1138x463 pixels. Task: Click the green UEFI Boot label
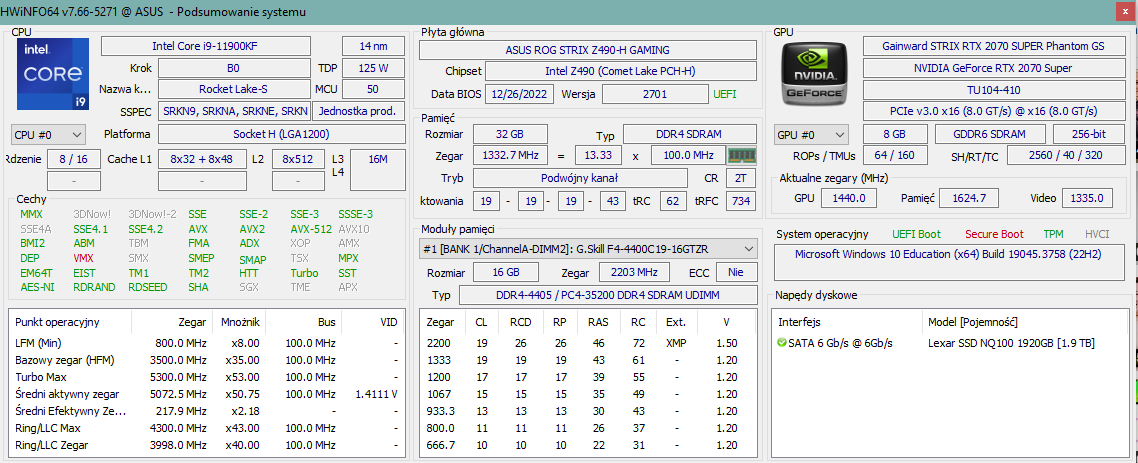pyautogui.click(x=917, y=234)
